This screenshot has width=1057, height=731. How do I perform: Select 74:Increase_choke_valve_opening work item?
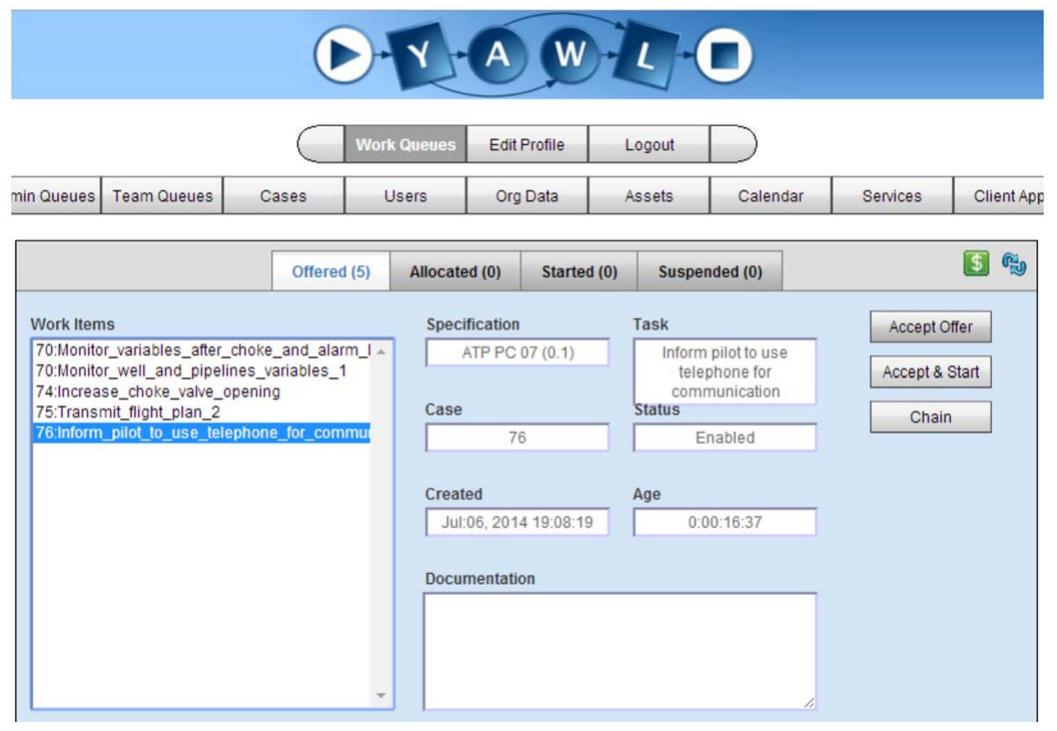202,391
